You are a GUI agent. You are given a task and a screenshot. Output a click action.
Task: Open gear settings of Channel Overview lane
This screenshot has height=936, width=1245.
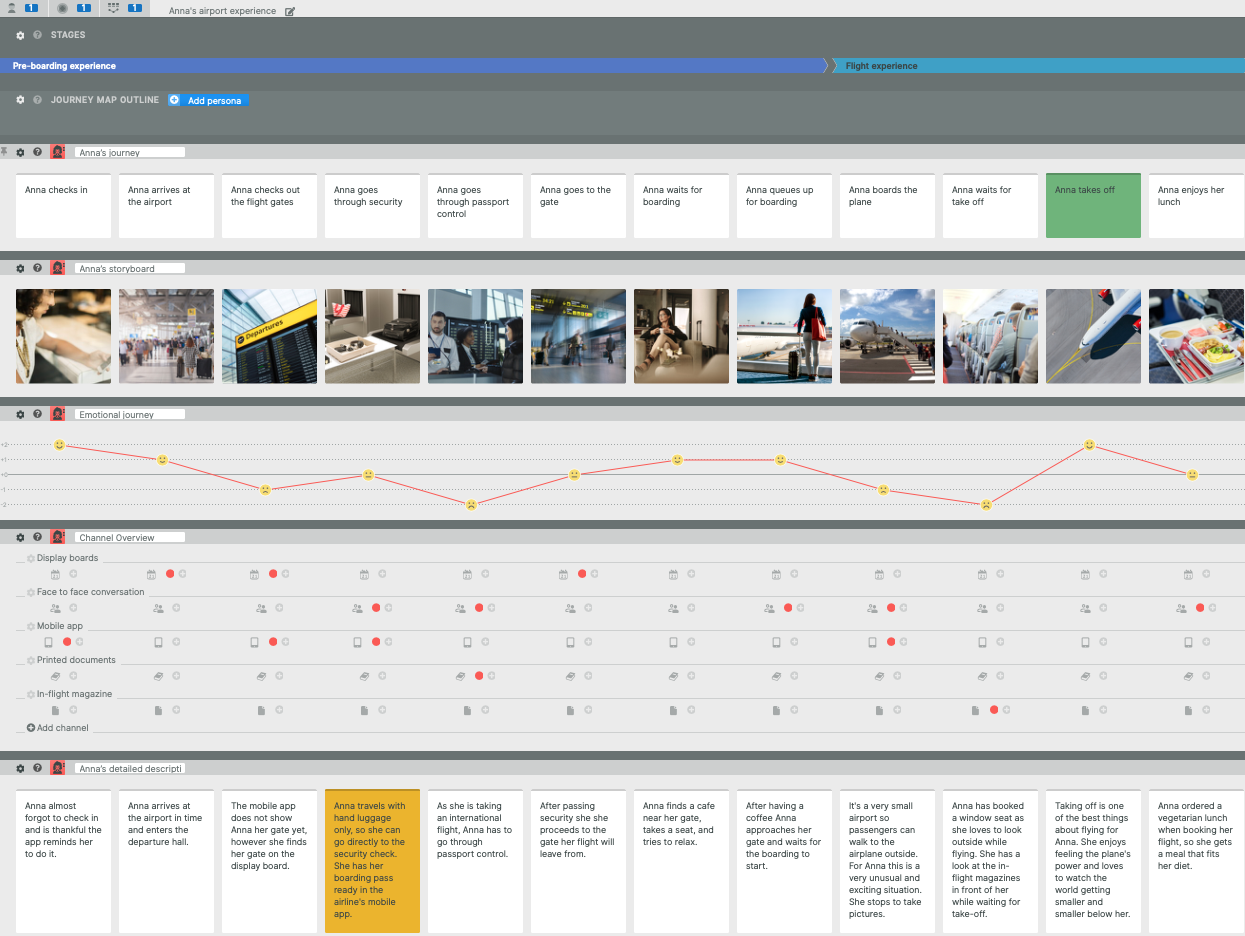pos(20,537)
